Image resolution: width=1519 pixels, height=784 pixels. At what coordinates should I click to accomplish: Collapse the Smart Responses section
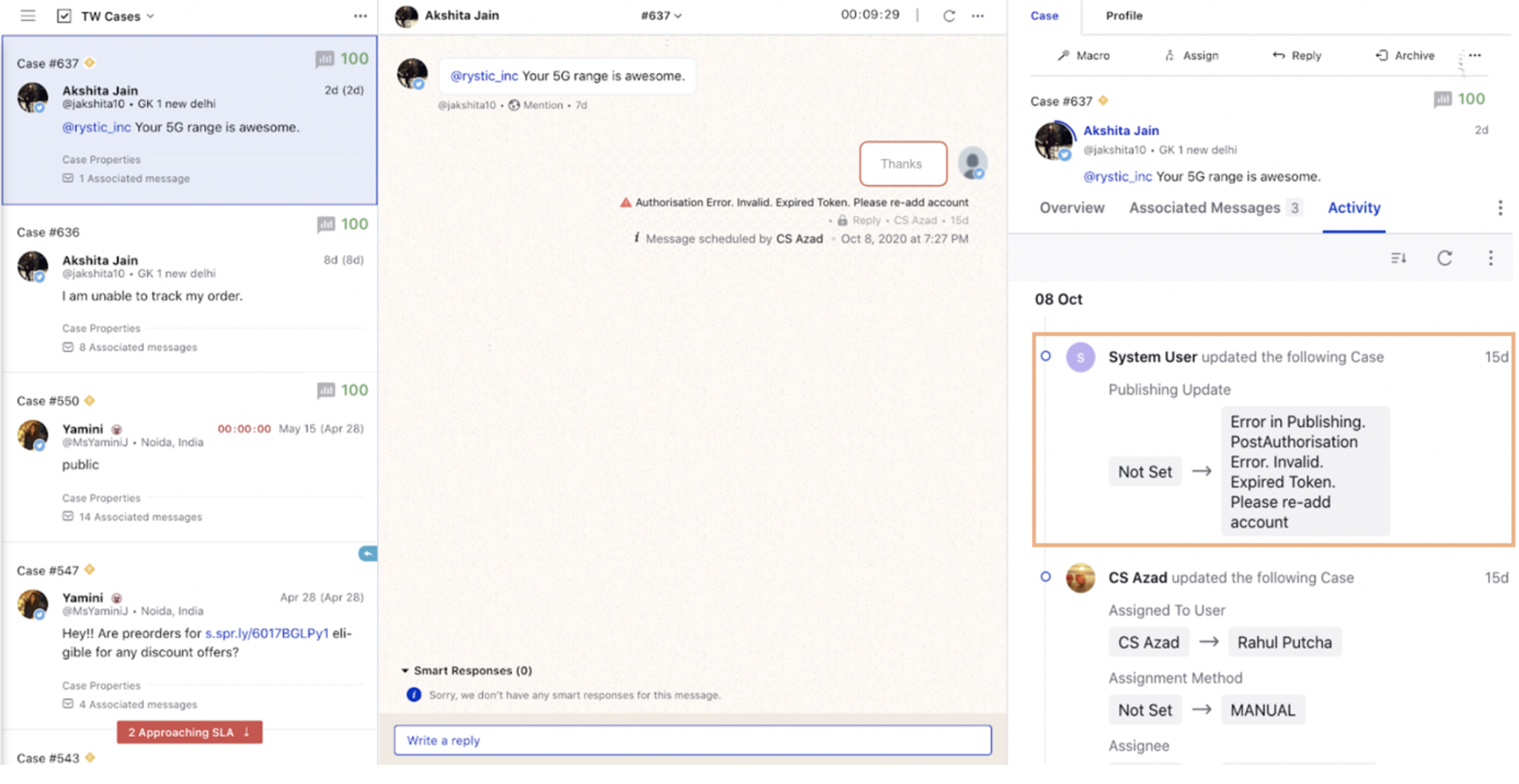tap(405, 671)
